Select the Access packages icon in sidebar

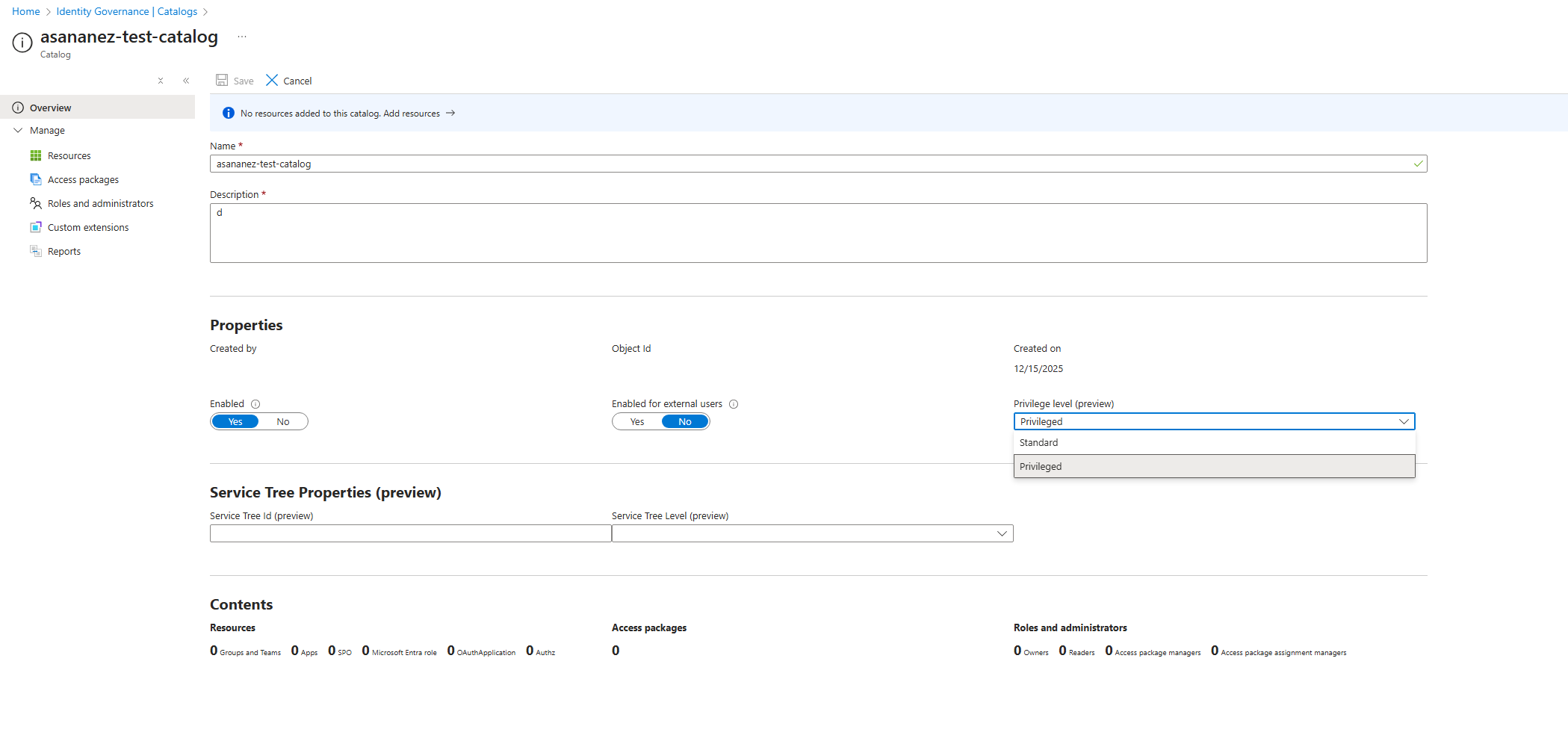(36, 179)
